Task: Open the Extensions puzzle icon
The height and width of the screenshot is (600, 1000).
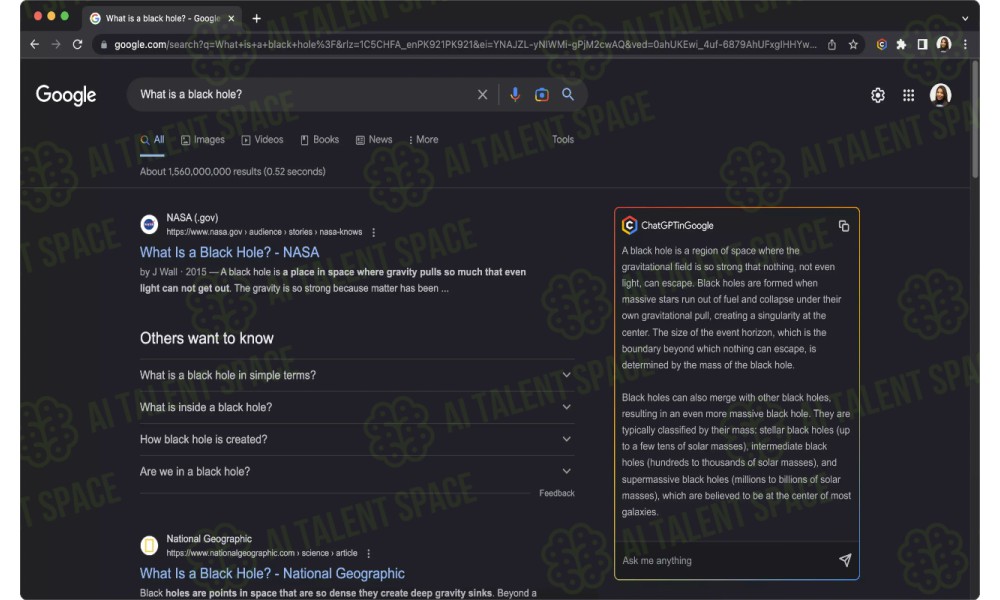Action: [x=901, y=45]
